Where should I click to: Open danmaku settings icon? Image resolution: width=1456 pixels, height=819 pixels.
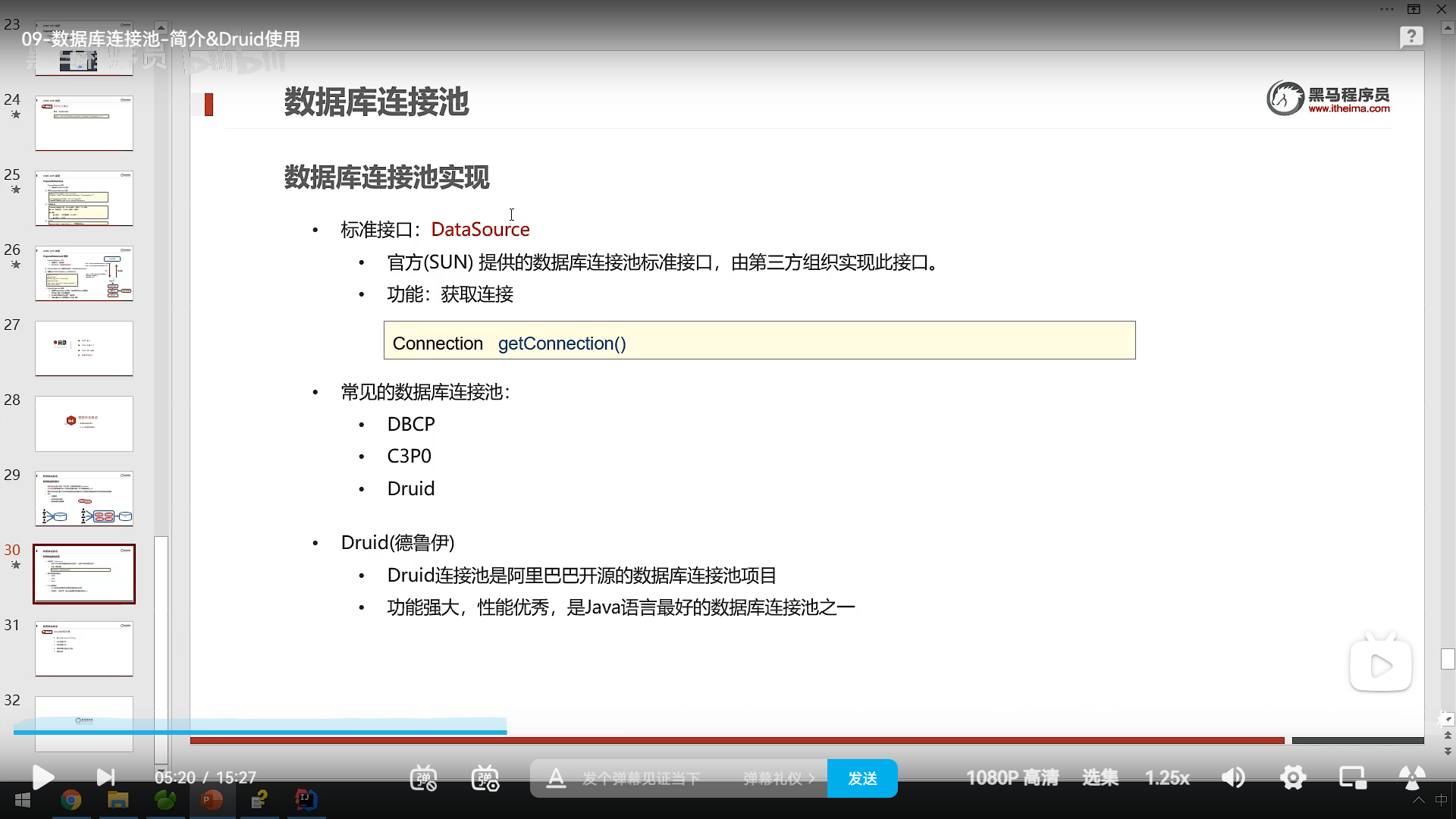click(485, 778)
